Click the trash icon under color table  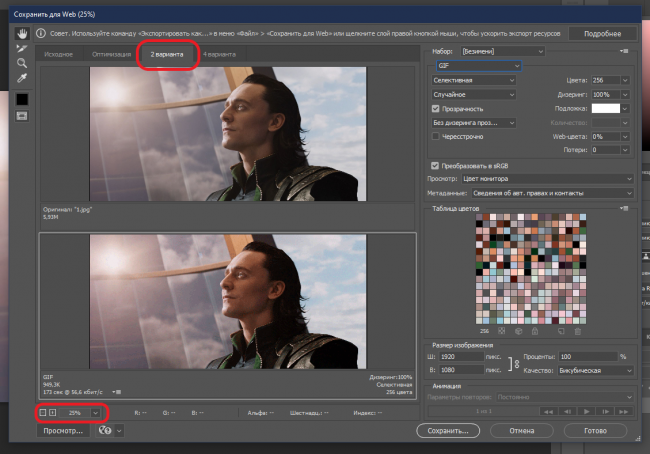(x=578, y=331)
